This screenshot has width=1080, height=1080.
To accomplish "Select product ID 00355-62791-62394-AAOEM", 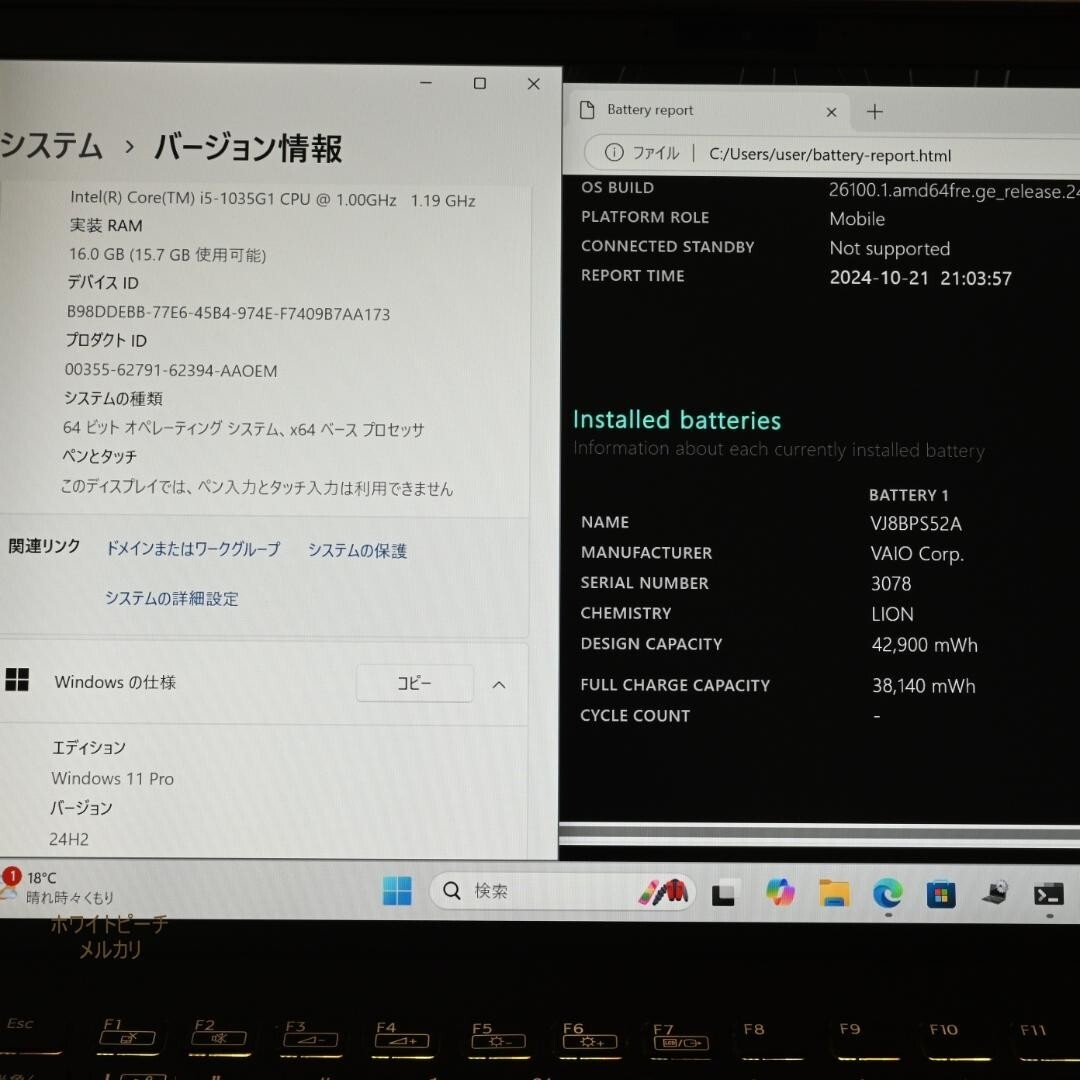I will 171,371.
